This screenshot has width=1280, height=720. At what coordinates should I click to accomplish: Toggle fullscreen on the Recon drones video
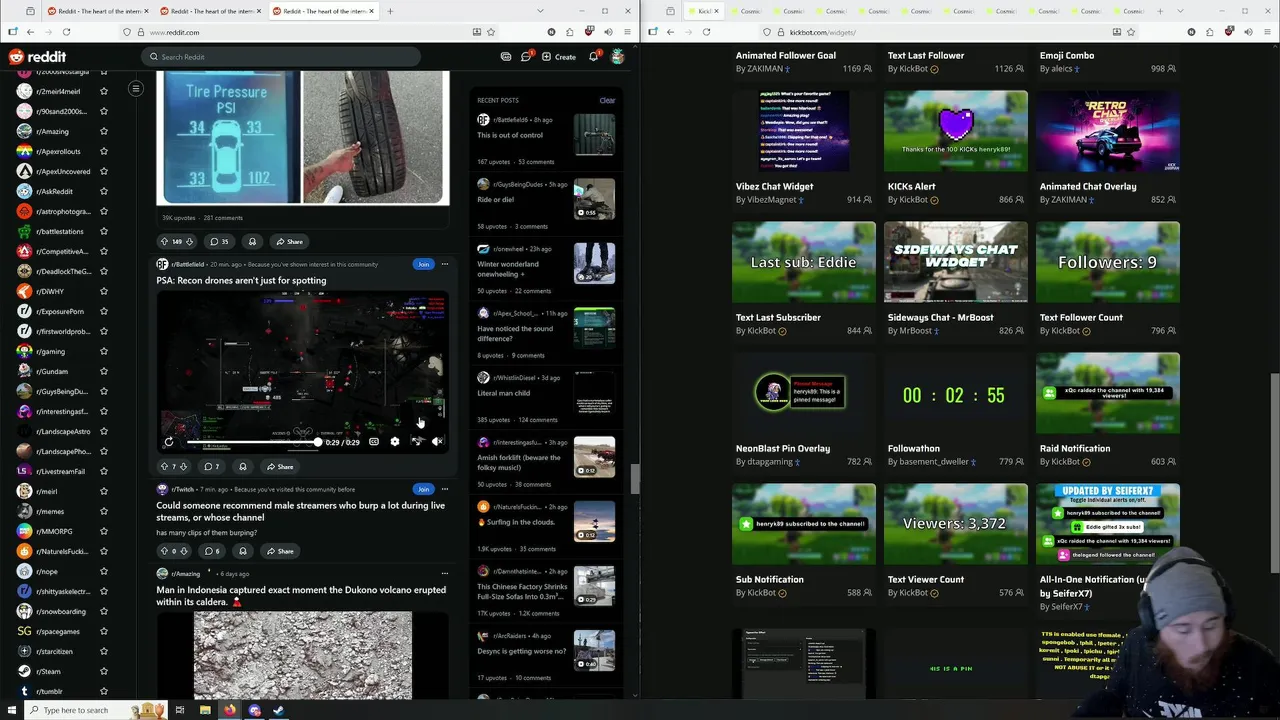[416, 442]
